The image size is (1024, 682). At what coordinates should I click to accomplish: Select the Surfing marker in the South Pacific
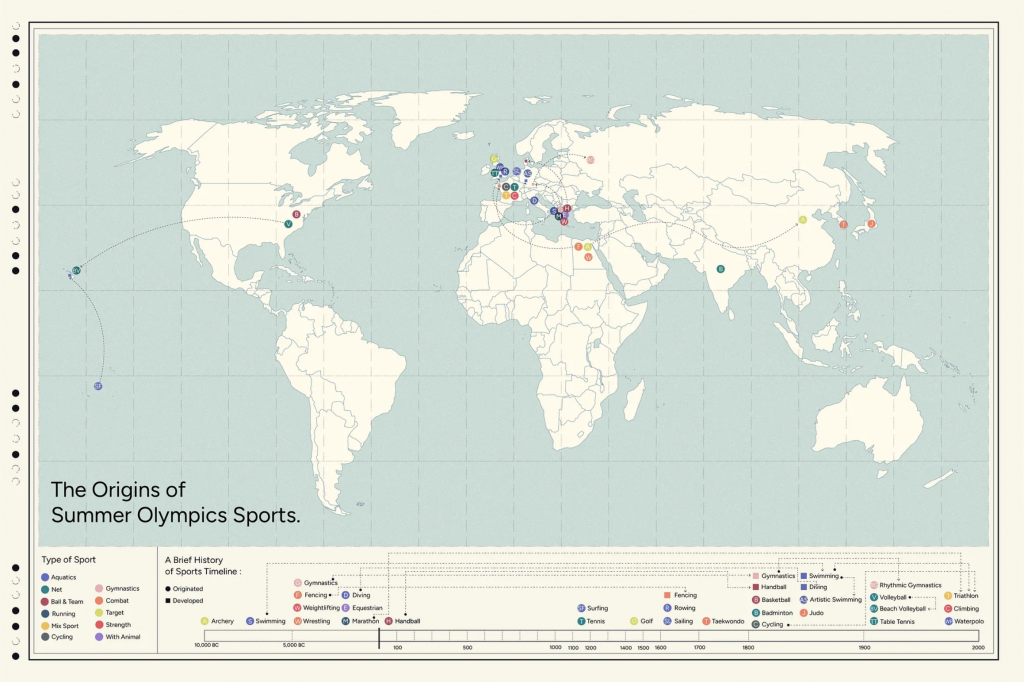[x=98, y=385]
